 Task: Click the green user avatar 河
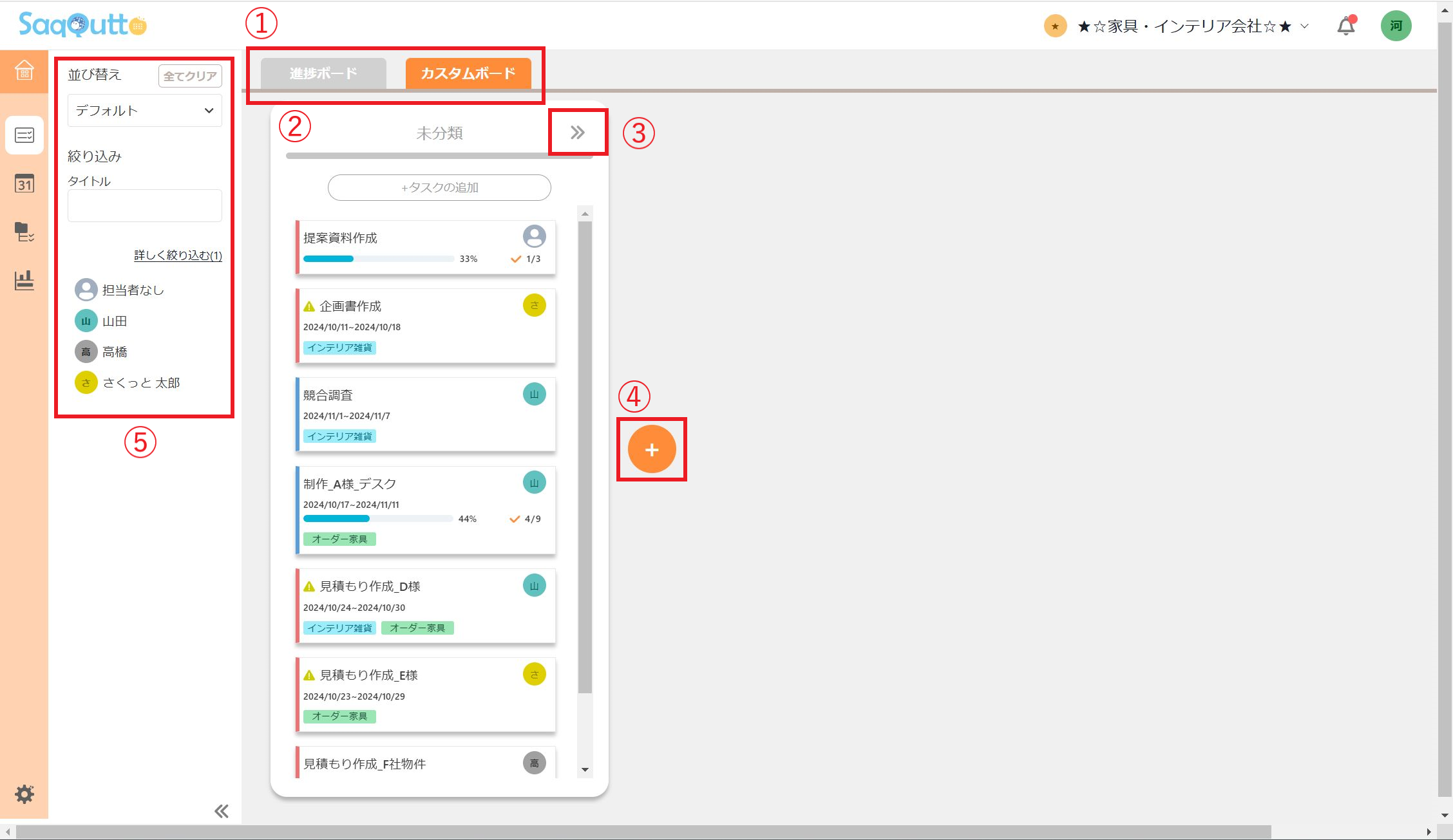(x=1396, y=26)
